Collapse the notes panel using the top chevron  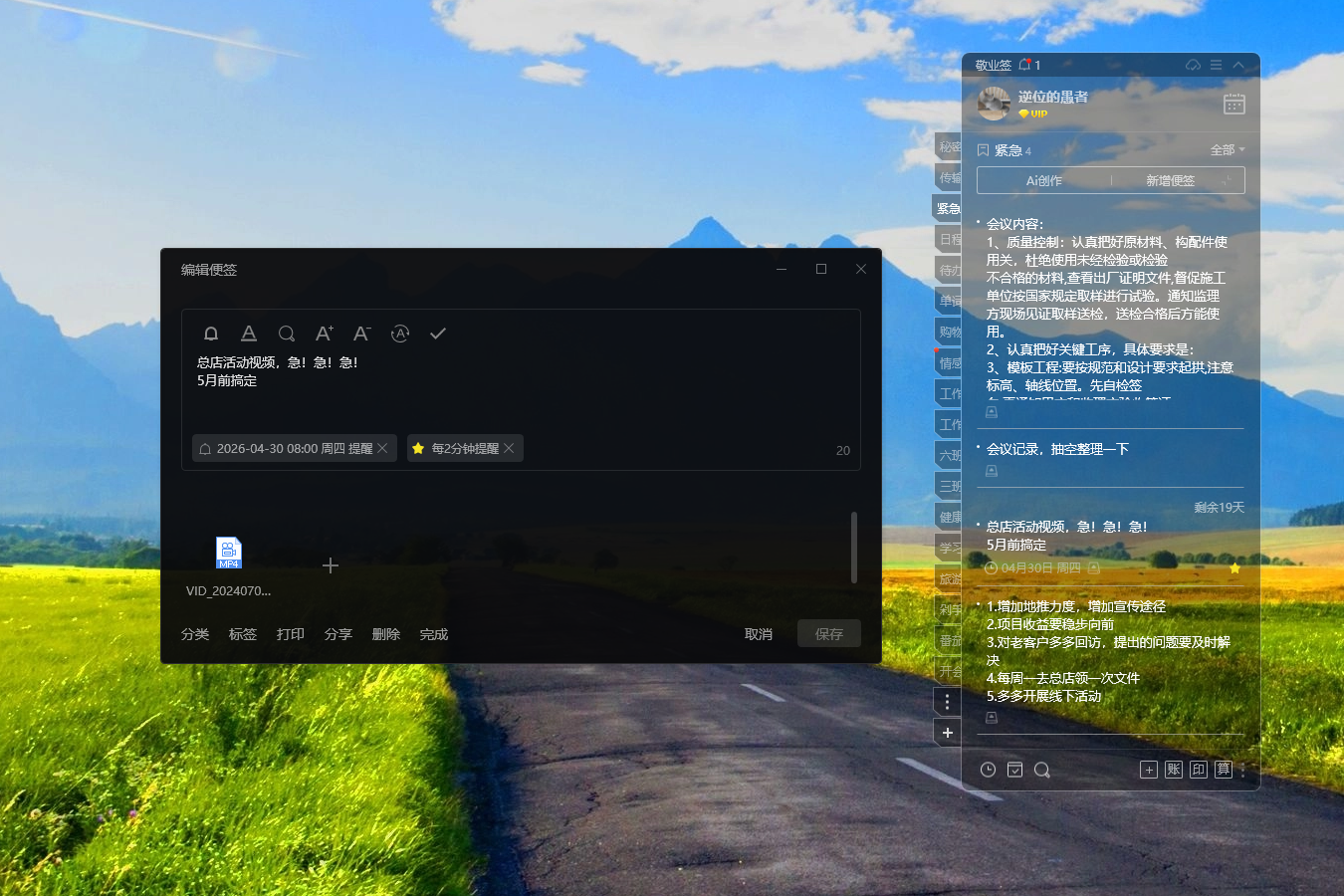(1237, 65)
